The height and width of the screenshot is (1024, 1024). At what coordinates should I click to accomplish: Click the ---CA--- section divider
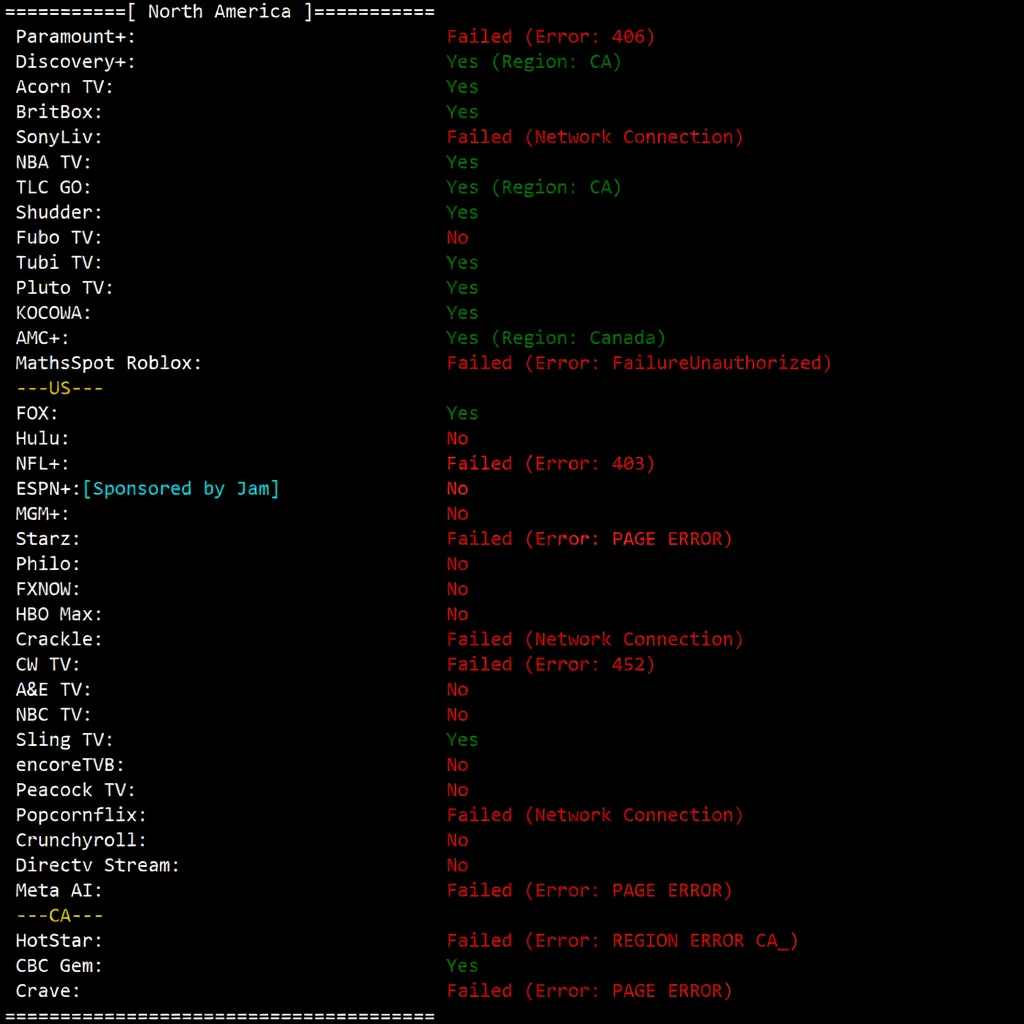pos(58,915)
